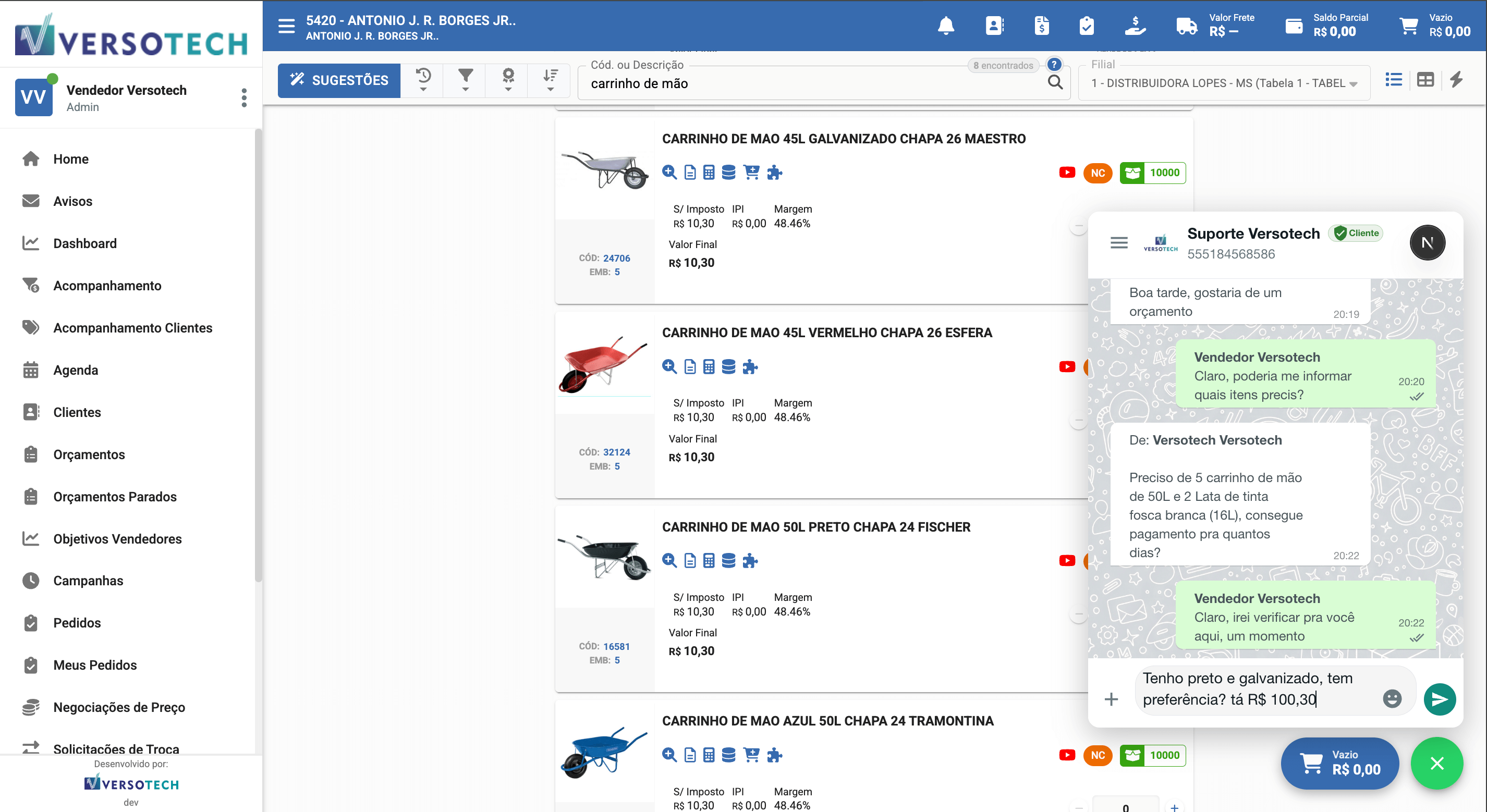The image size is (1487, 812).
Task: Switch to list view layout
Action: point(1394,80)
